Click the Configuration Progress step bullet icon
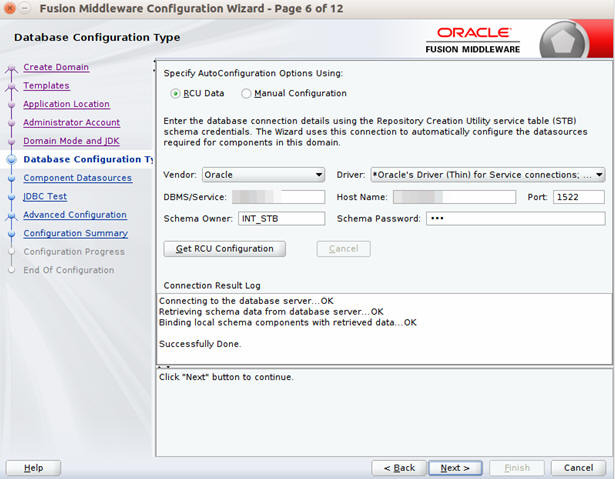The width and height of the screenshot is (615, 479). tap(11, 251)
